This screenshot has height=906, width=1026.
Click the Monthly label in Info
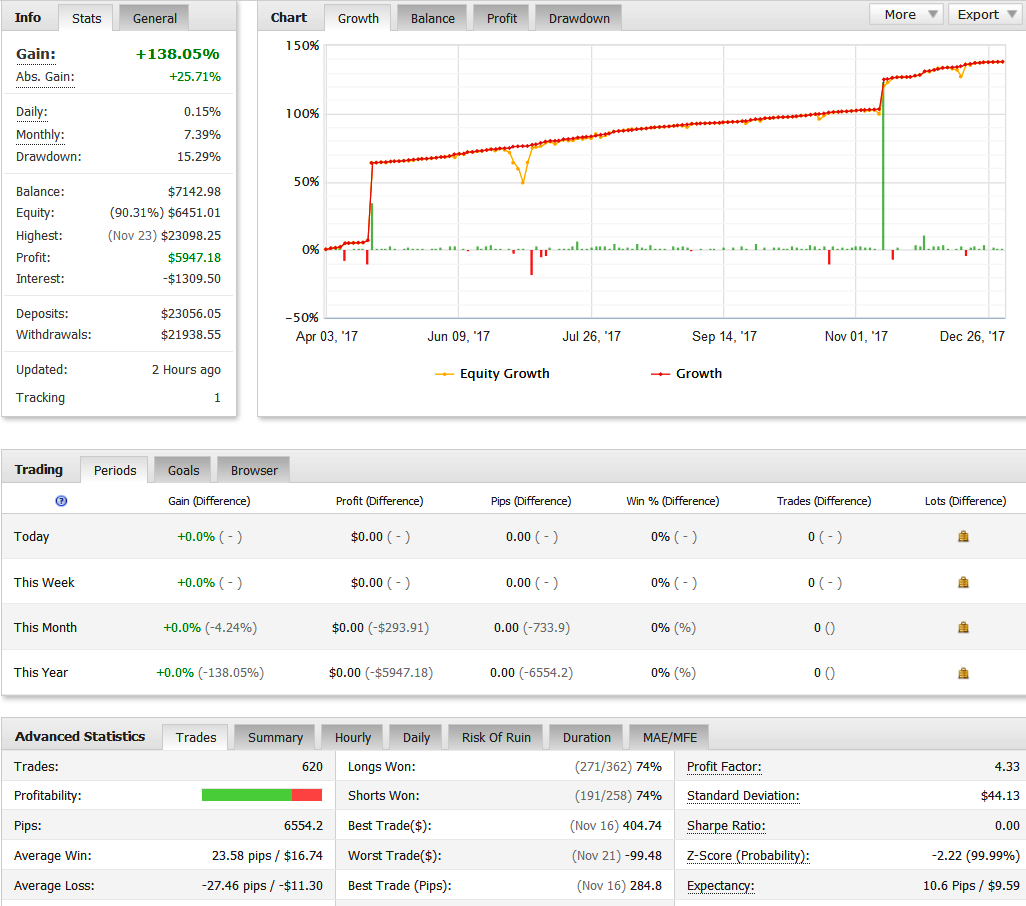pos(40,135)
